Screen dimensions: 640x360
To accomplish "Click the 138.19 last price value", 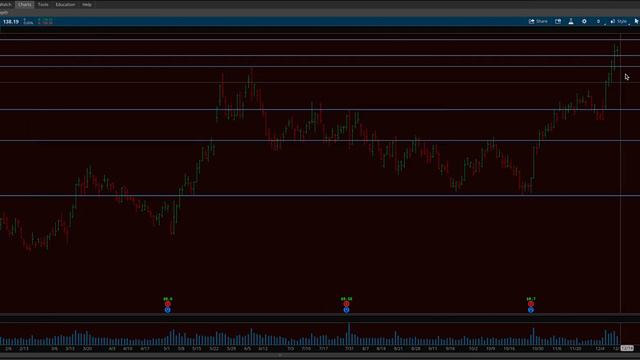I will click(11, 22).
